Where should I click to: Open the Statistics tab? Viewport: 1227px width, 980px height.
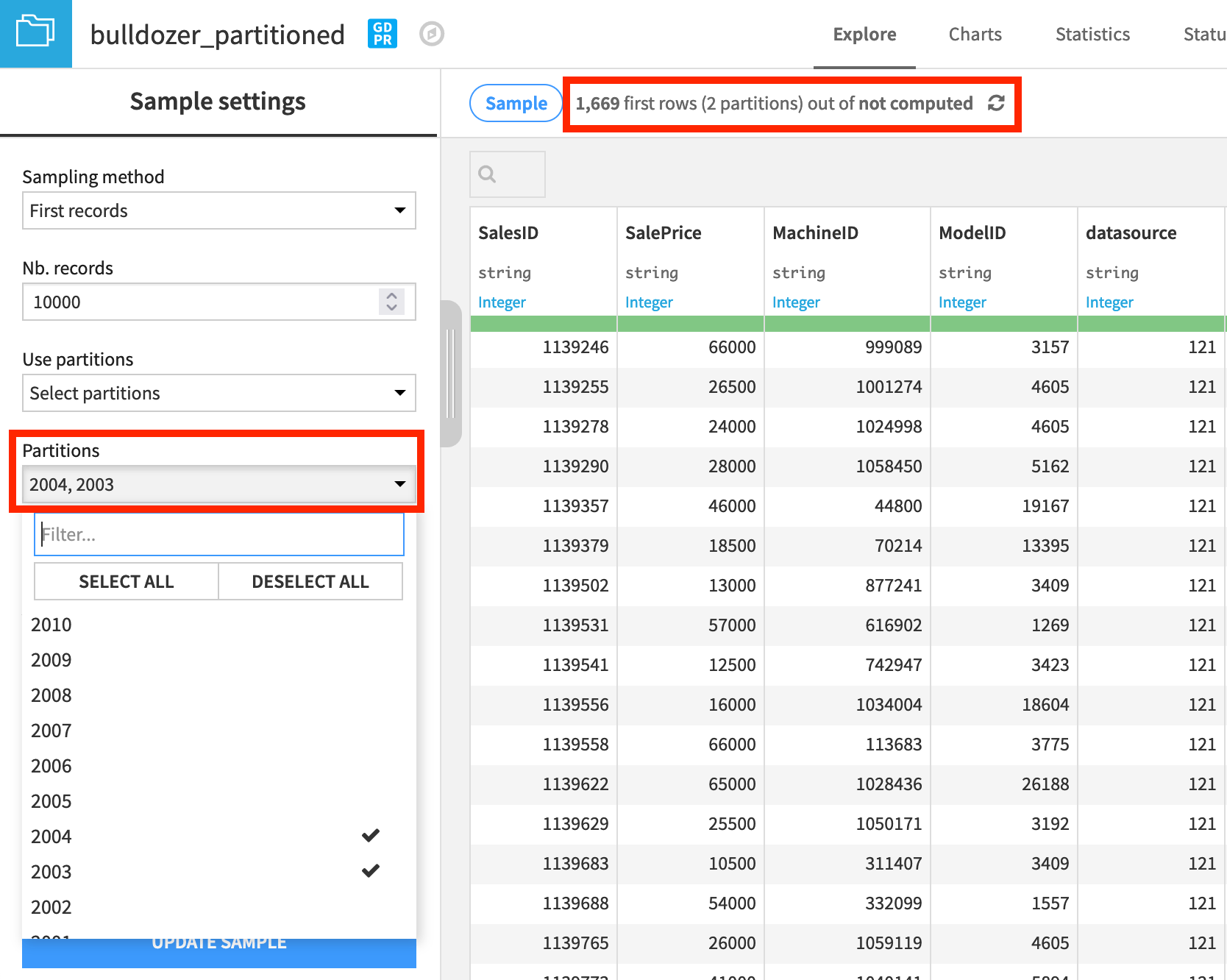point(1092,34)
